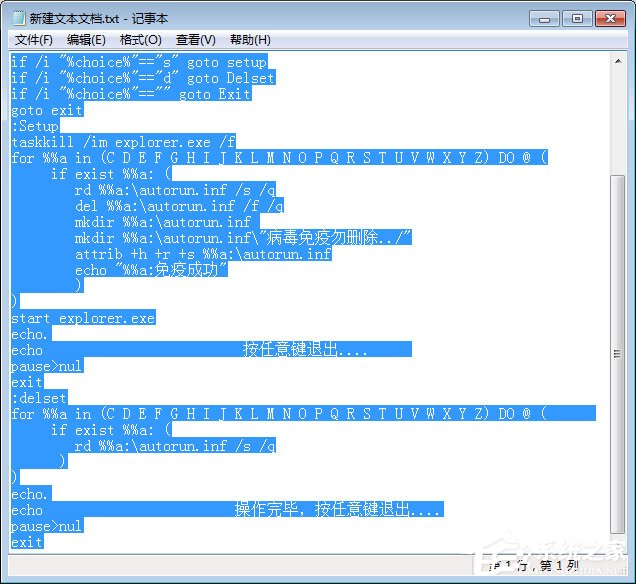The width and height of the screenshot is (636, 584).
Task: Click the last 'exit' line of the file
Action: click(x=27, y=542)
